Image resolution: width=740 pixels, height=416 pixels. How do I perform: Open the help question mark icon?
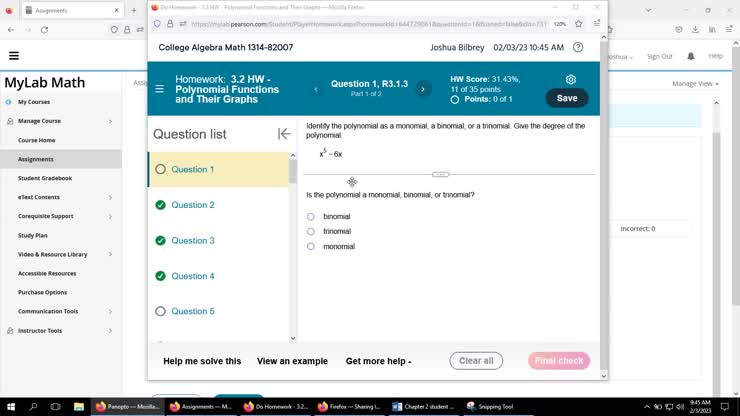point(578,47)
